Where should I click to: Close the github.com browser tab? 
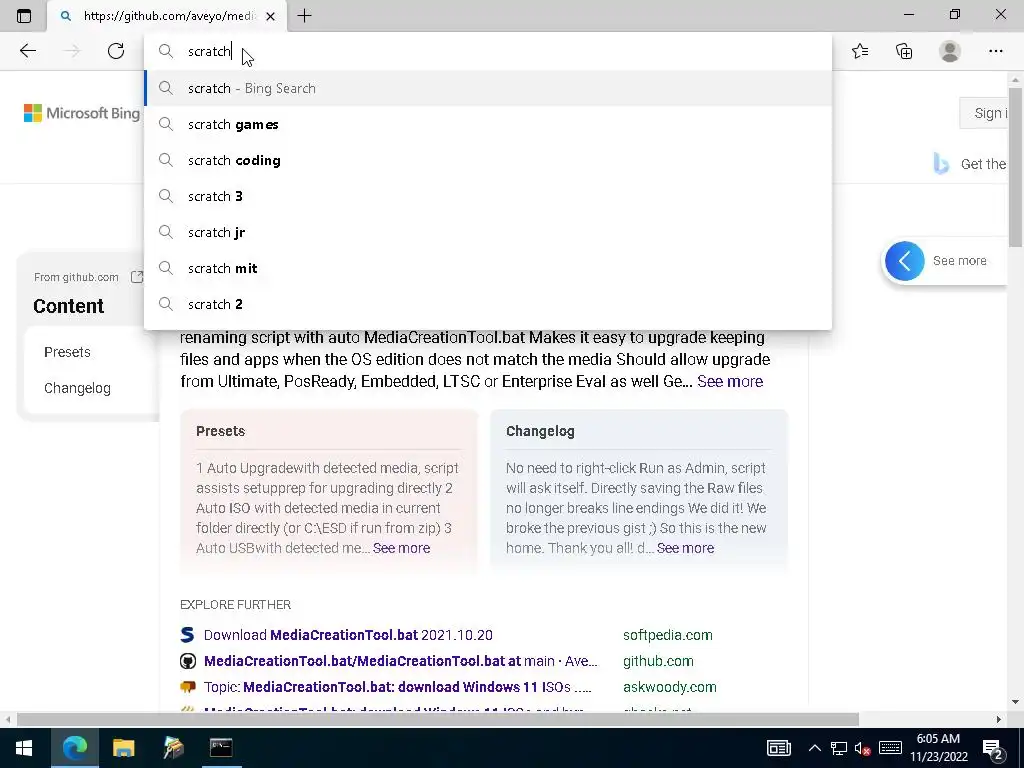(x=270, y=16)
